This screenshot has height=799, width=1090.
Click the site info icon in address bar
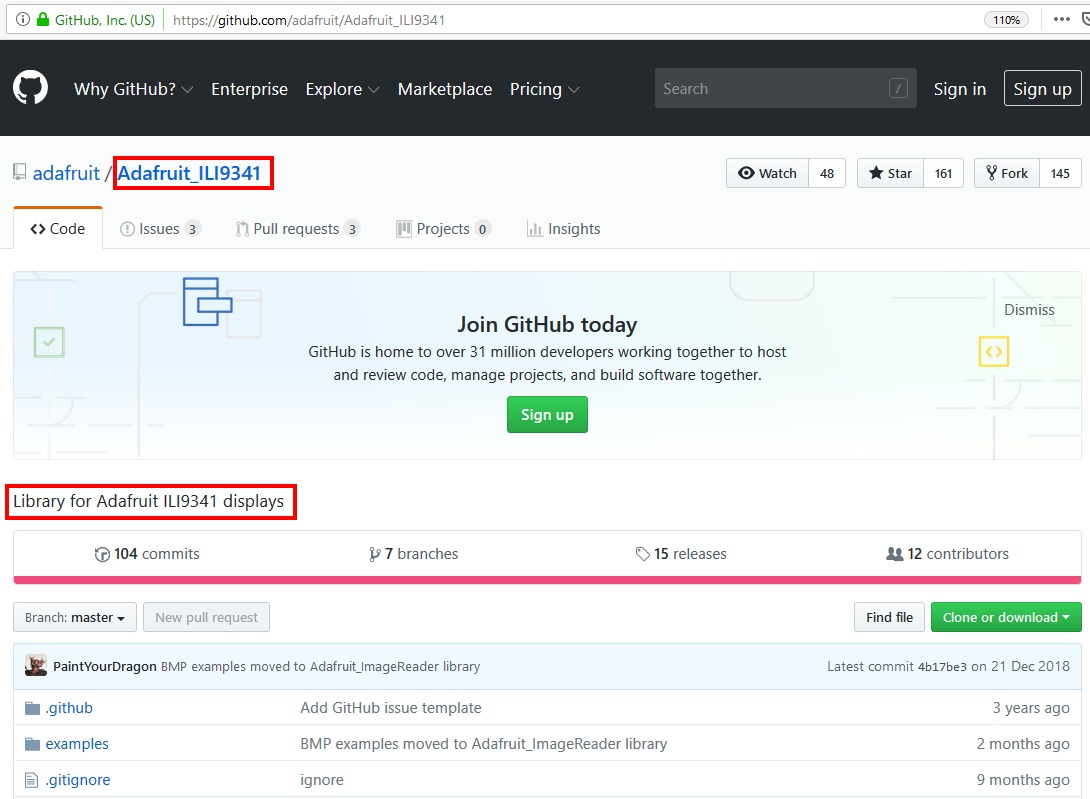(x=22, y=19)
